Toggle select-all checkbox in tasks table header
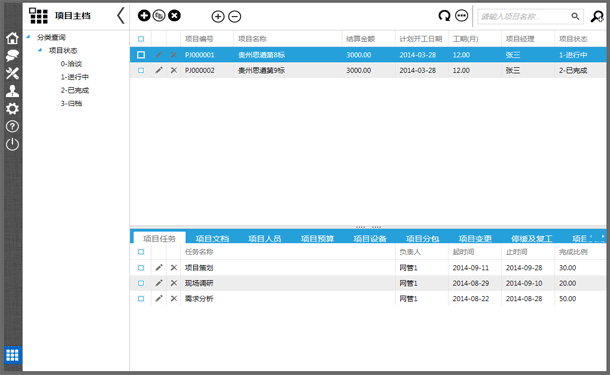Screen dimensions: 610x375 click(x=141, y=252)
